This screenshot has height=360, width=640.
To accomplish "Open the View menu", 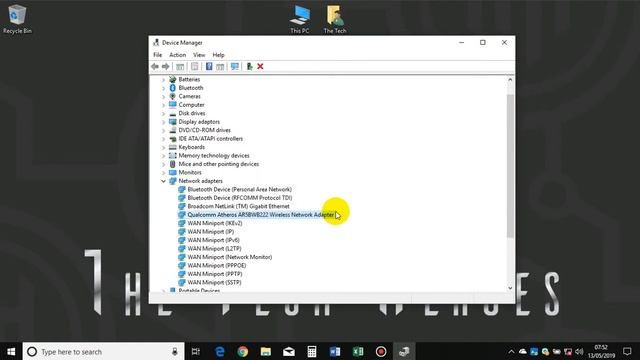I will click(x=199, y=55).
